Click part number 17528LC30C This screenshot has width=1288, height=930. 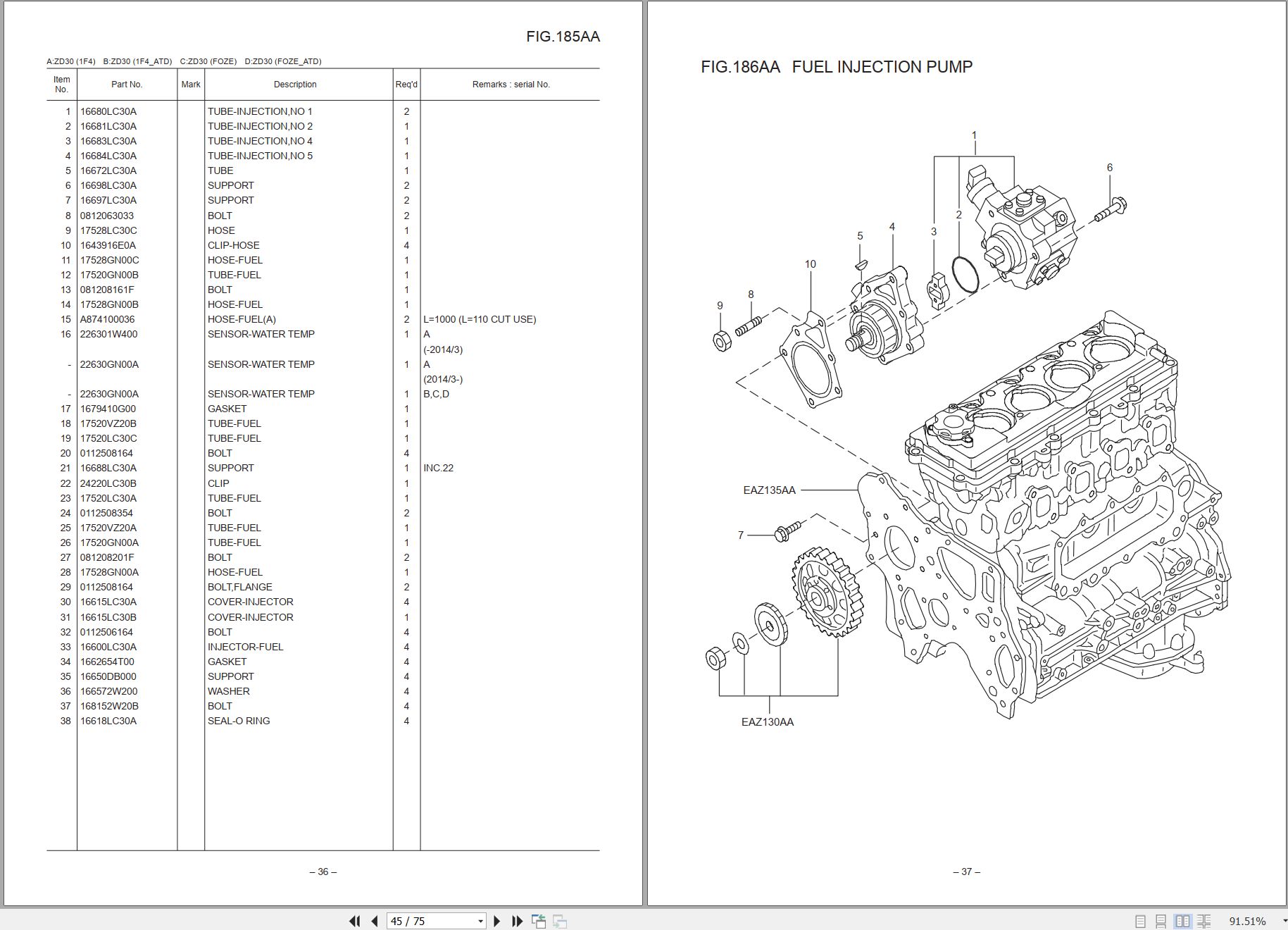(x=108, y=230)
